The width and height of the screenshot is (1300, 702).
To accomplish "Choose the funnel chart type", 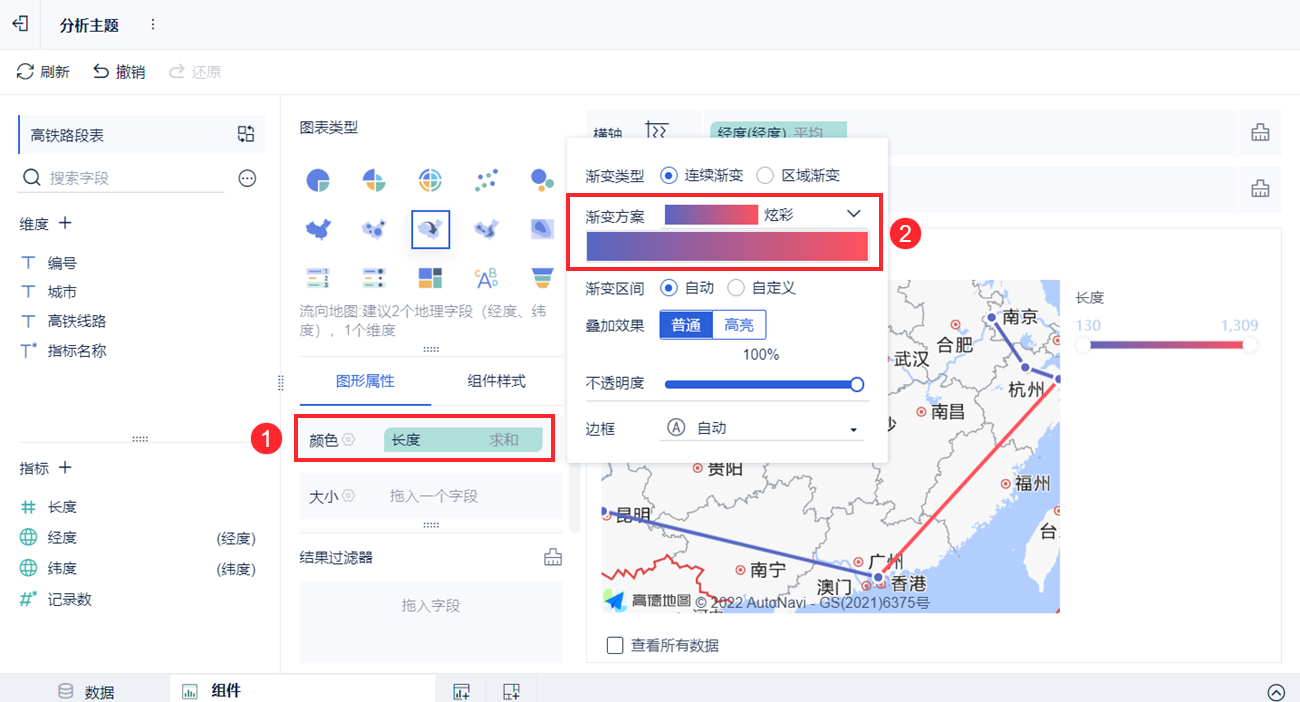I will coord(542,277).
